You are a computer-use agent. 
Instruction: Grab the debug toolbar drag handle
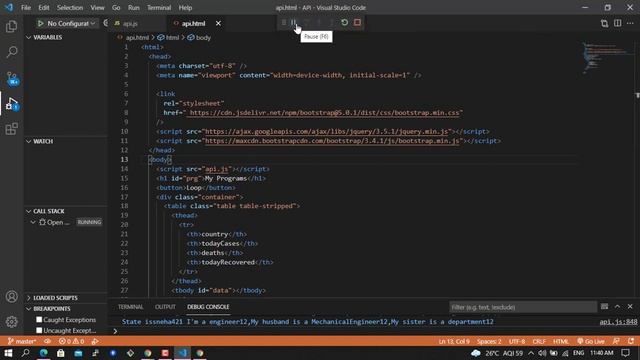pos(284,22)
